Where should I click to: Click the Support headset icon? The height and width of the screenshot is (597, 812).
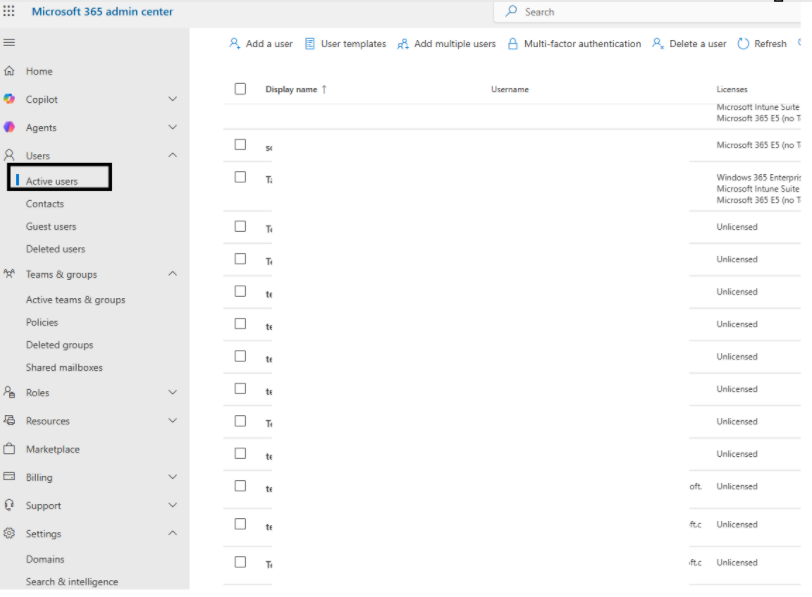tap(9, 505)
